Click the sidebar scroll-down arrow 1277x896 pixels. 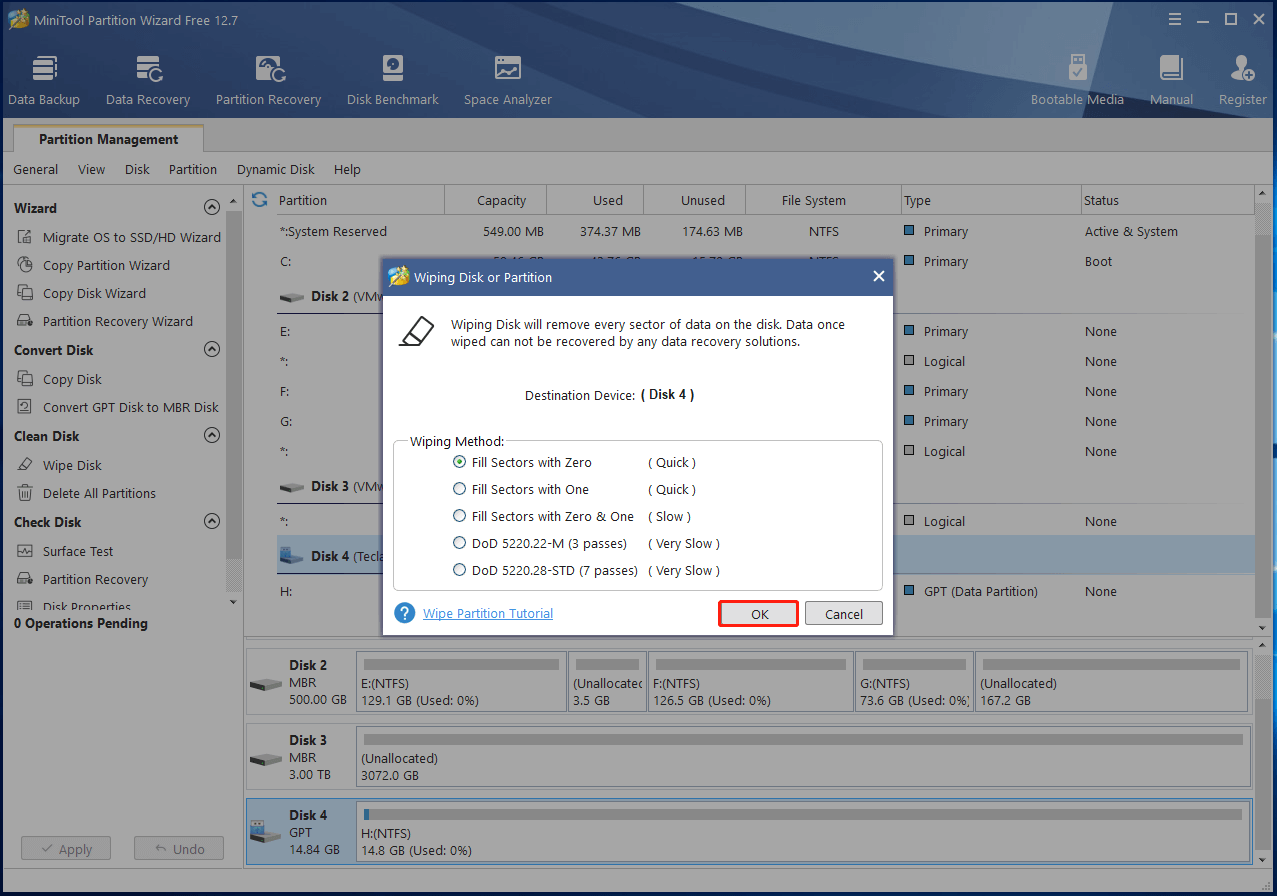click(233, 602)
